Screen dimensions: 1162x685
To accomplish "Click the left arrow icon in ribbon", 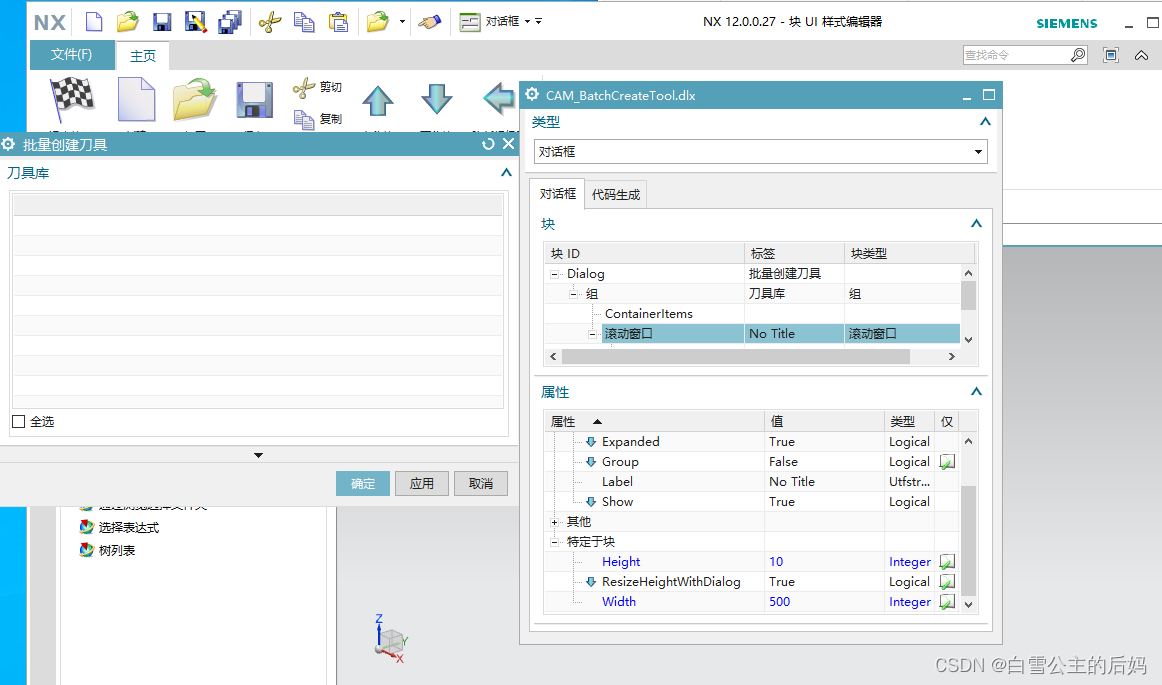I will click(499, 98).
